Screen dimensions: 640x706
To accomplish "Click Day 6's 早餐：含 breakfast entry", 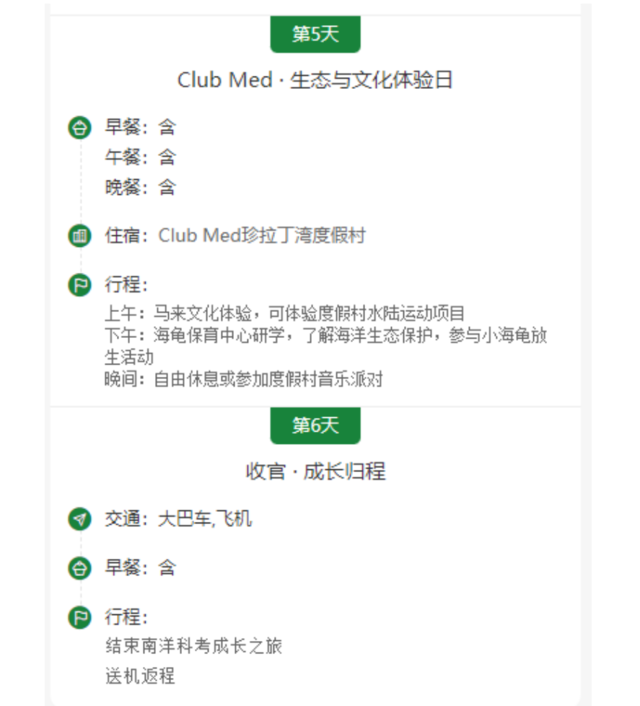I will point(140,568).
